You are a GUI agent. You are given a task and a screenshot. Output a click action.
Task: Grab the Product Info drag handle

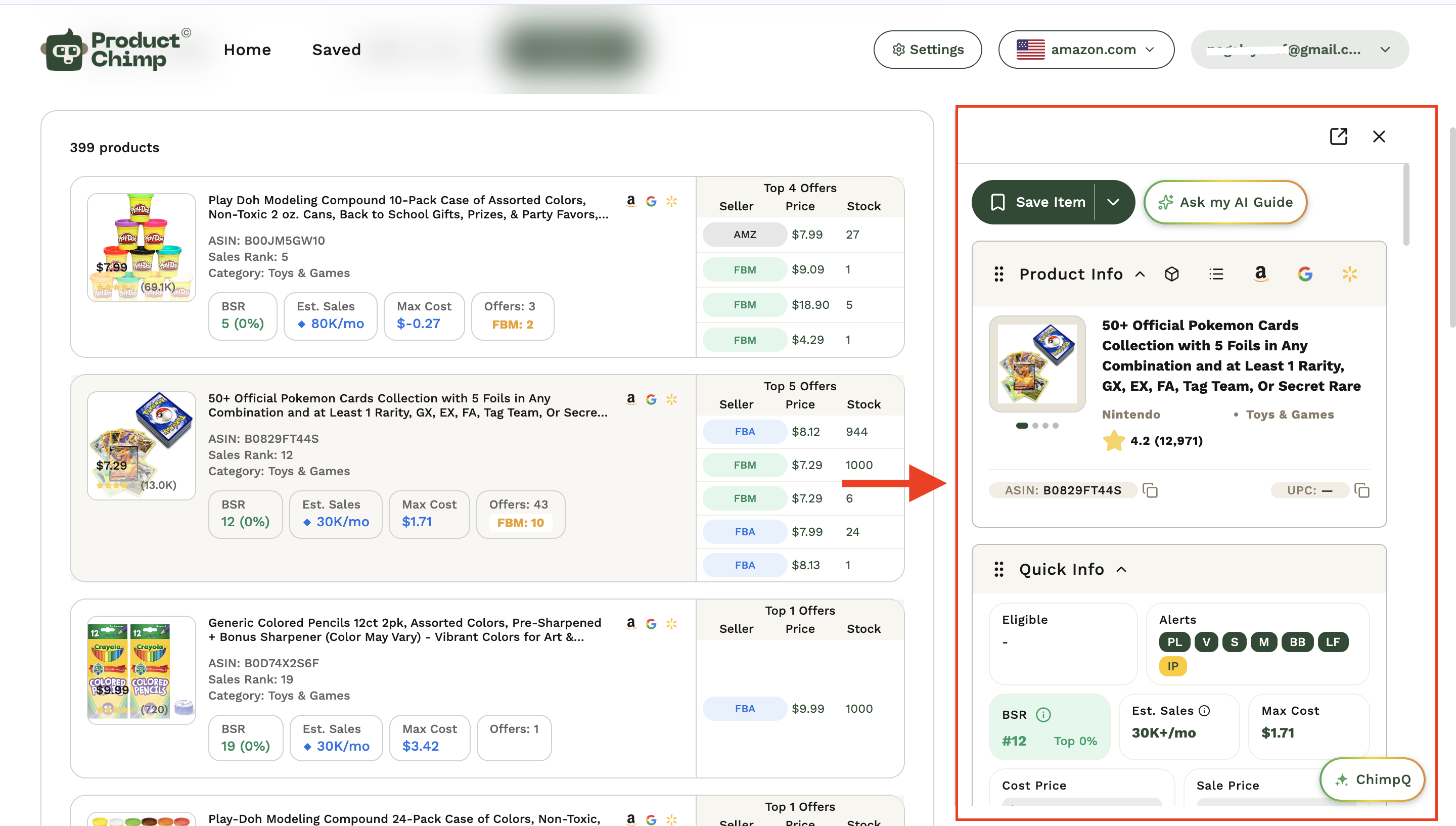(x=999, y=274)
